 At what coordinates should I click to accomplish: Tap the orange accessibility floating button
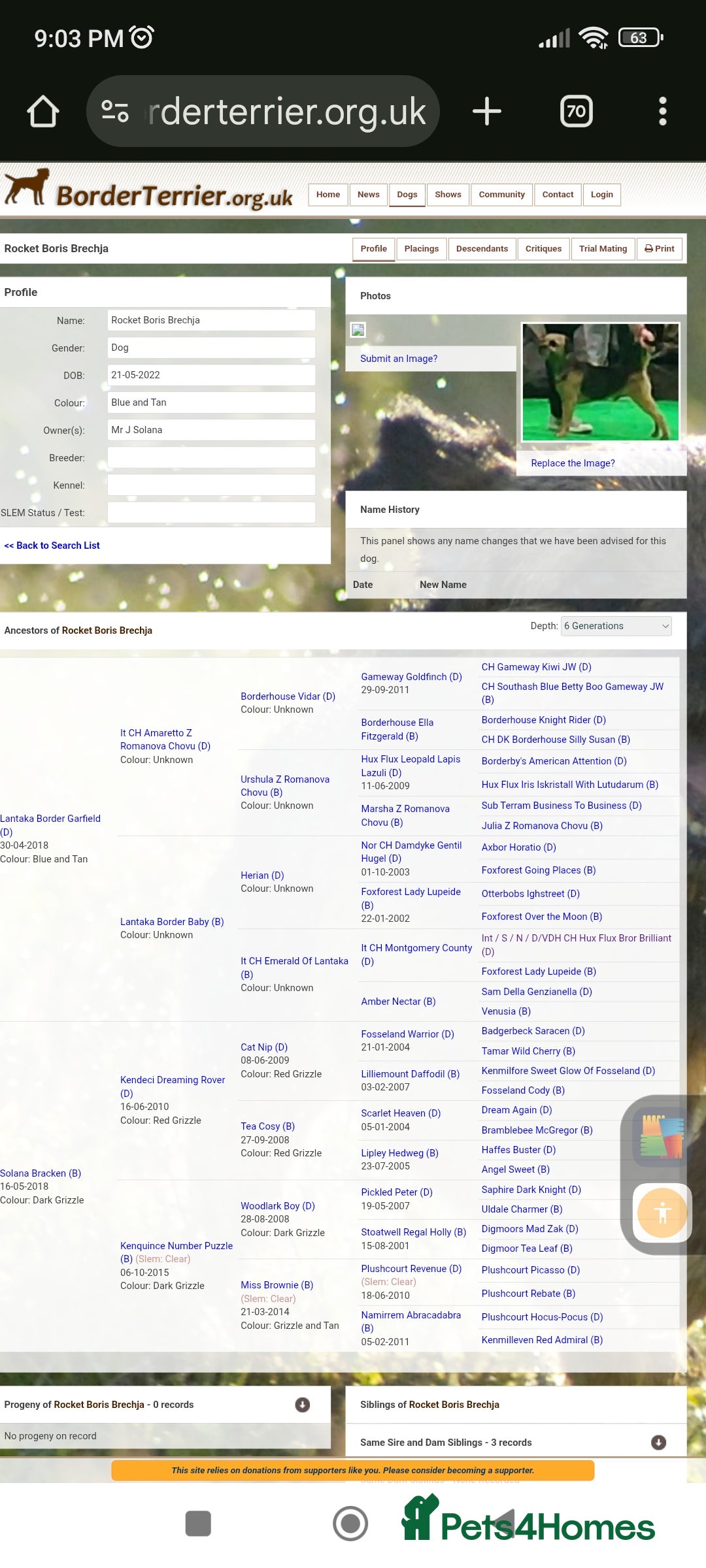click(x=662, y=1213)
